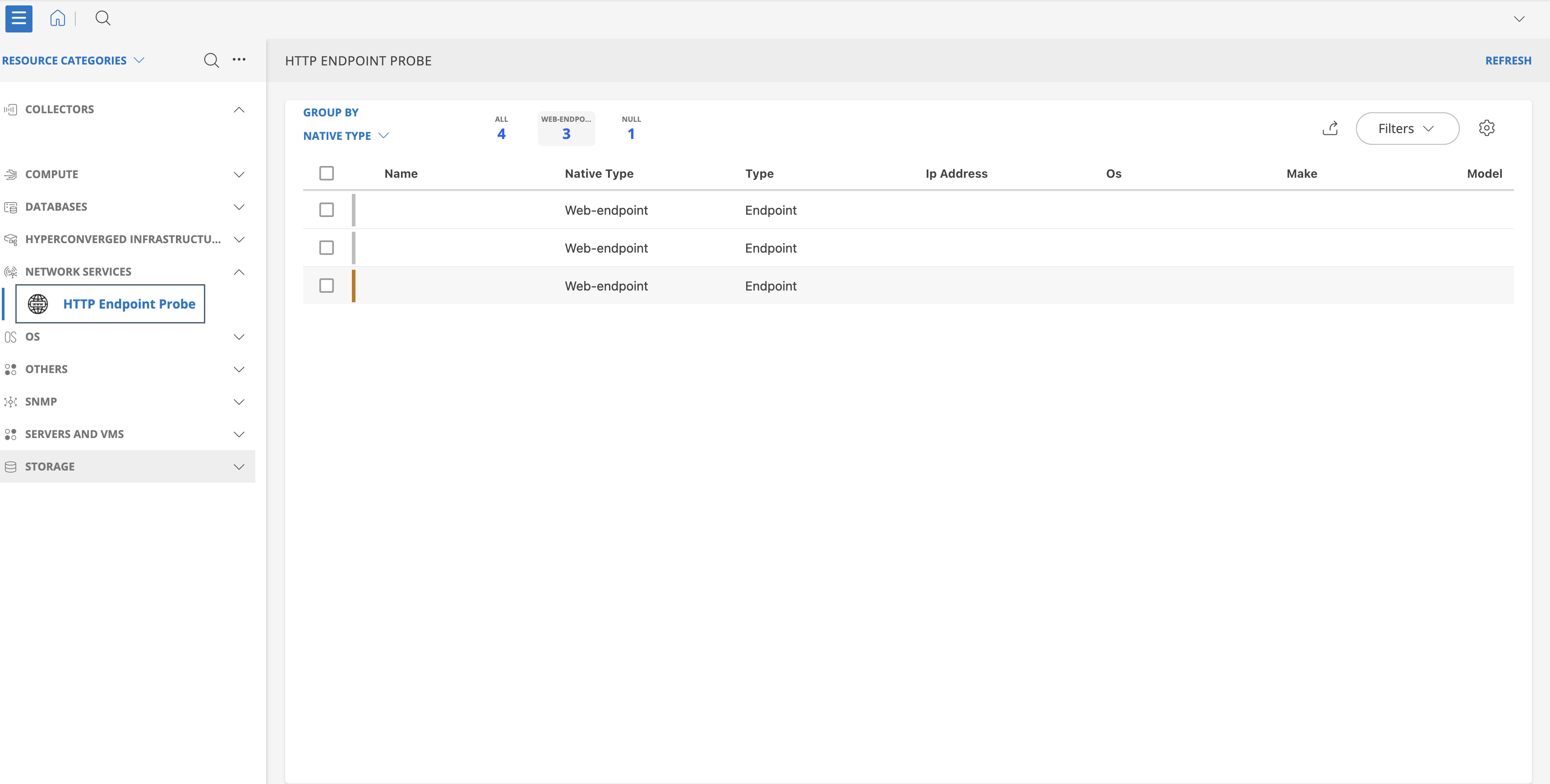Viewport: 1550px width, 784px height.
Task: Click the Hyperconverged Infrastructure icon
Action: point(10,240)
